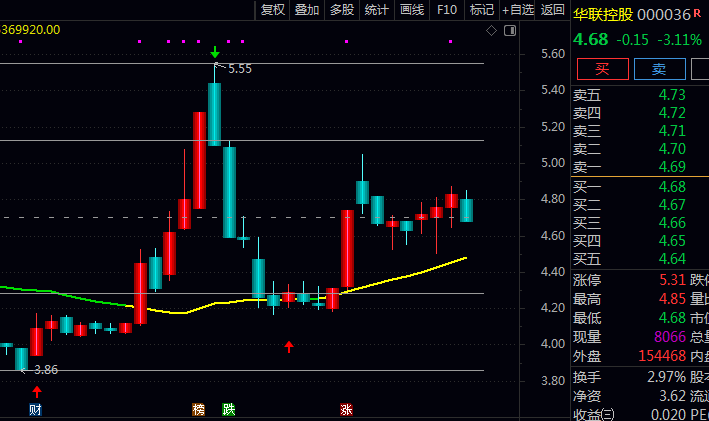Click the 标记 mark button

point(482,9)
